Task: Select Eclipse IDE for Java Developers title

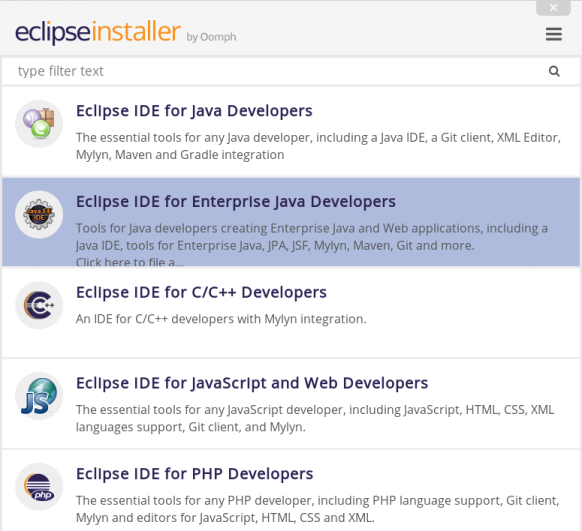Action: pyautogui.click(x=194, y=111)
